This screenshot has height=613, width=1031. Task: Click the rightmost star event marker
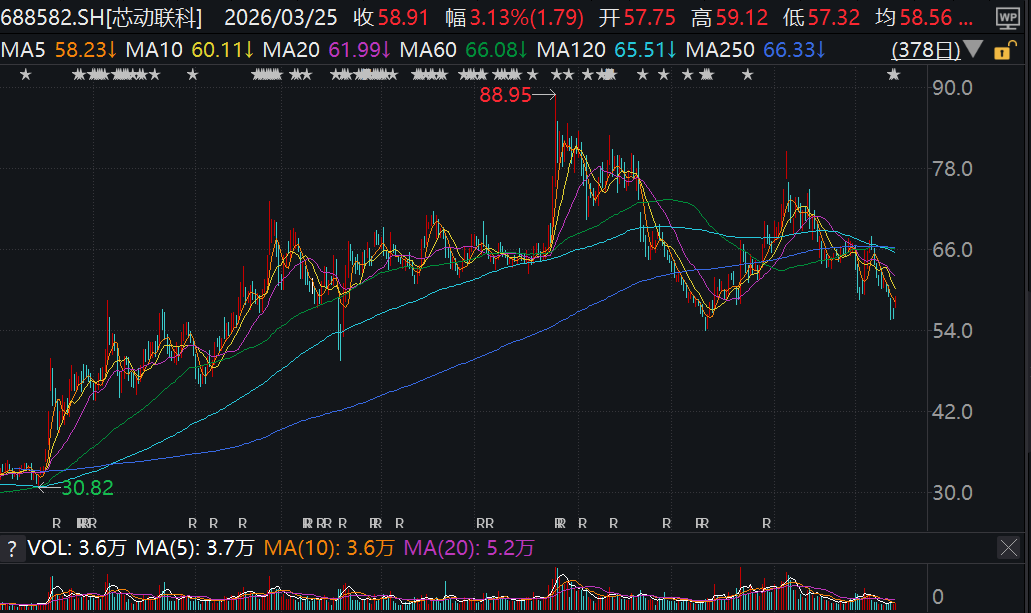coord(894,75)
